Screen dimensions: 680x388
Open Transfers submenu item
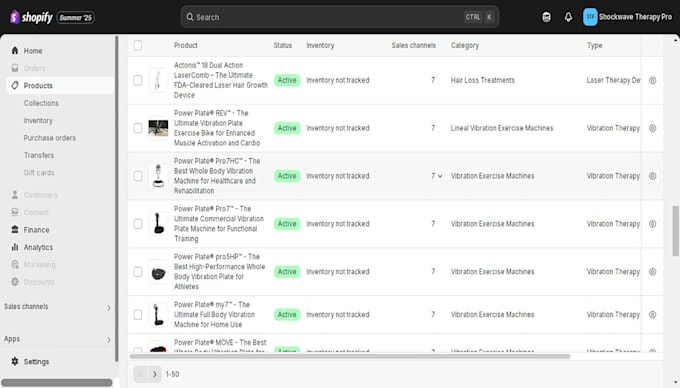coord(39,155)
